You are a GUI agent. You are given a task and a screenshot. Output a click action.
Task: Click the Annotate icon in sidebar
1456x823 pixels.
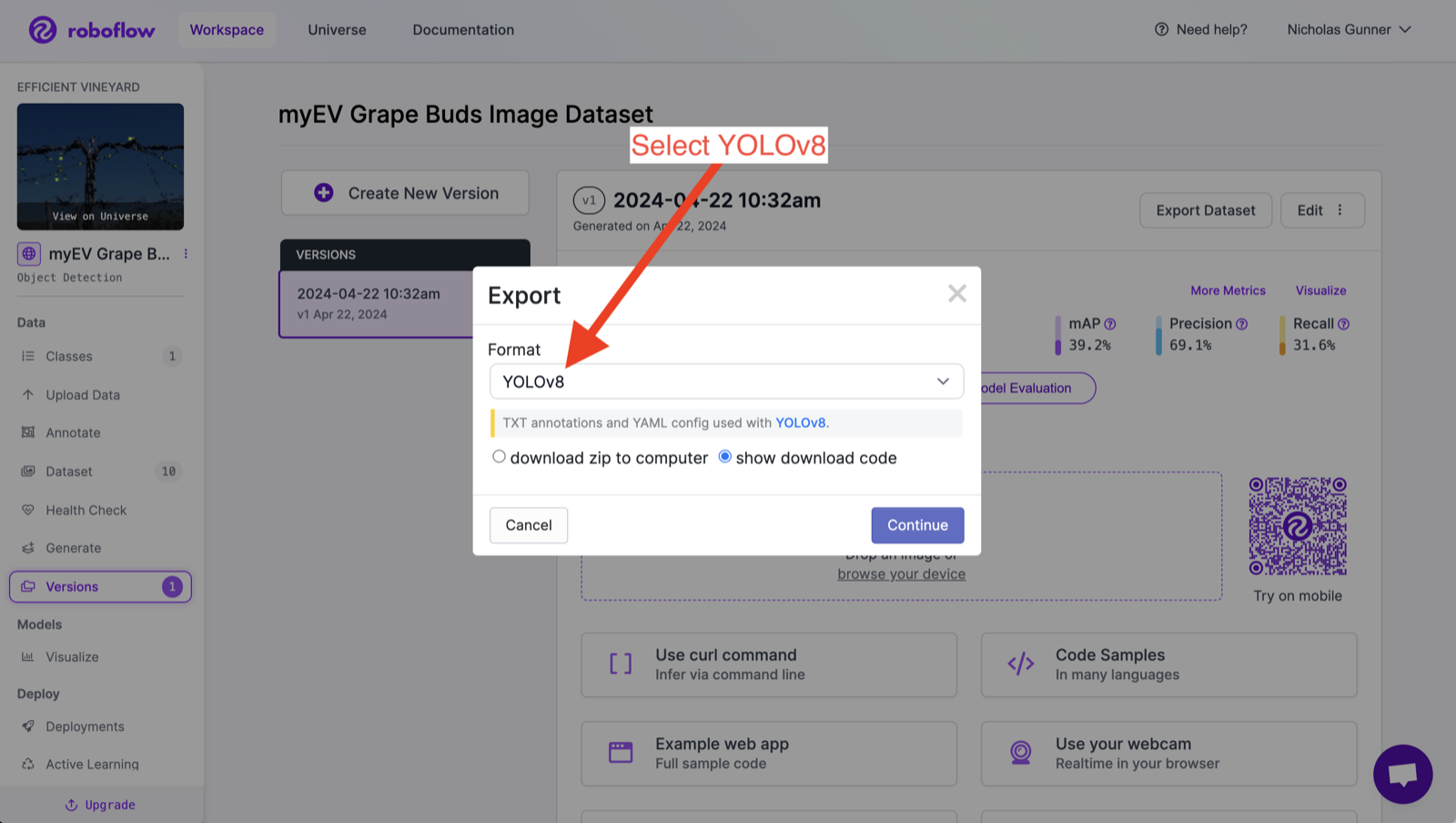(x=28, y=432)
